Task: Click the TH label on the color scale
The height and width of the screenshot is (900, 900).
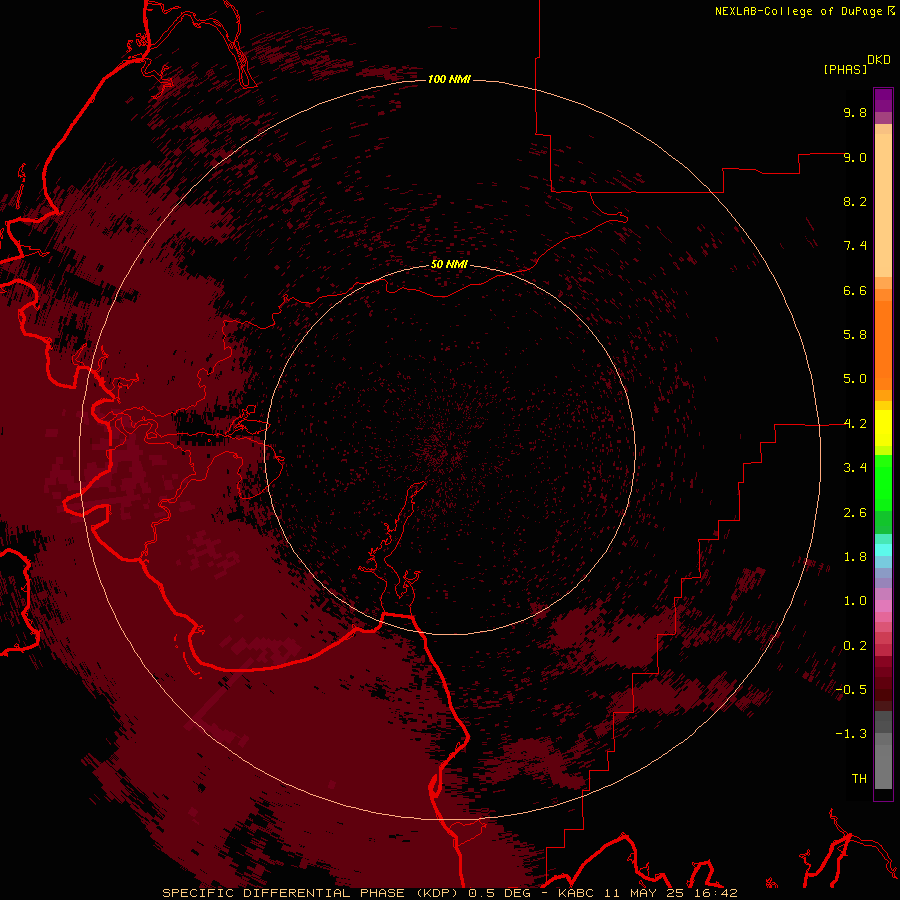Action: (859, 779)
